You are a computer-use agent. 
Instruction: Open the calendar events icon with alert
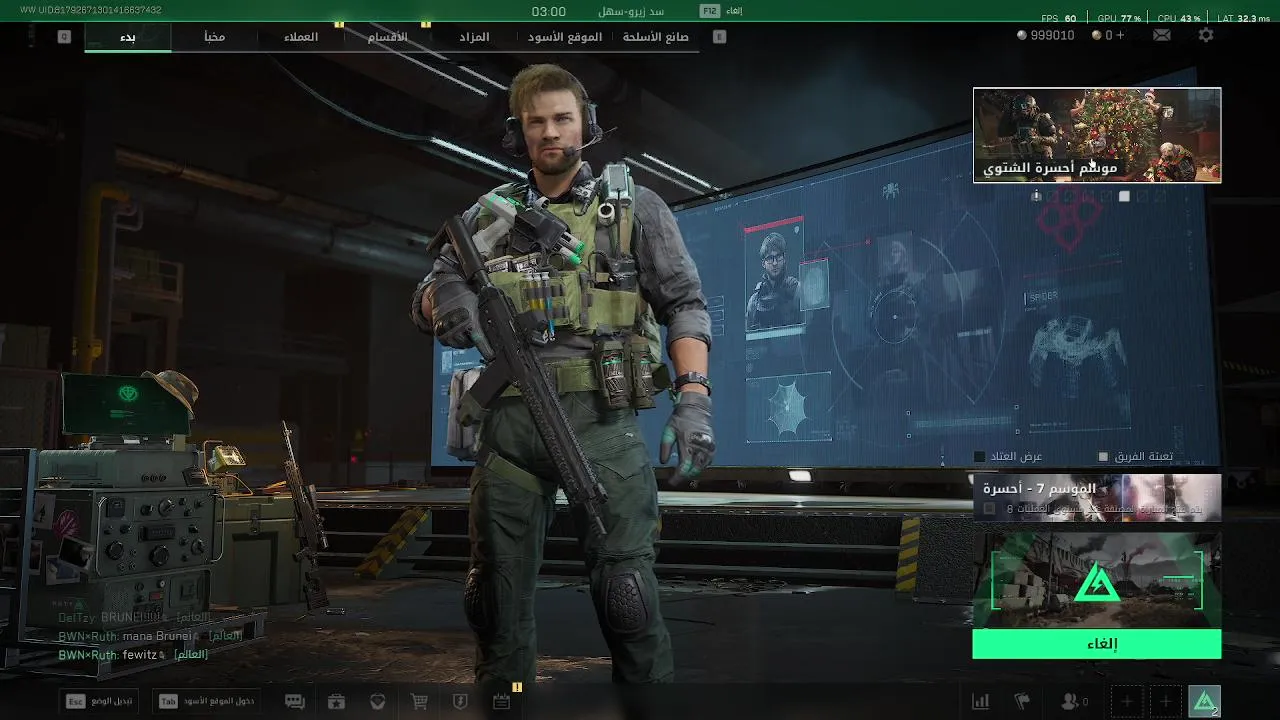(502, 701)
